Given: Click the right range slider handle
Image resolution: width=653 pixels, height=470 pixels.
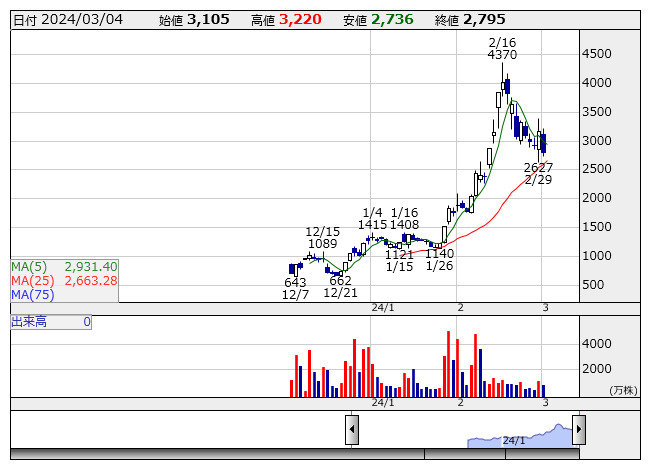Looking at the screenshot, I should [578, 429].
